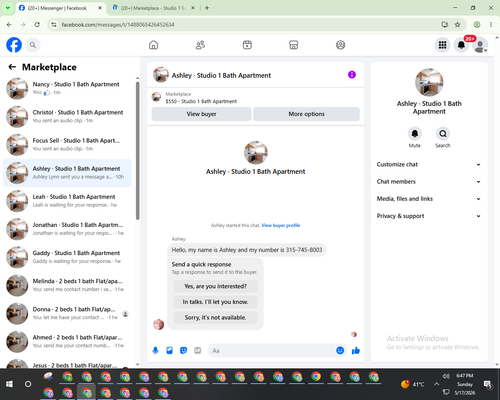Select Ashley's chat in the conversation list
Viewport: 500px width, 400px height.
pos(67,173)
